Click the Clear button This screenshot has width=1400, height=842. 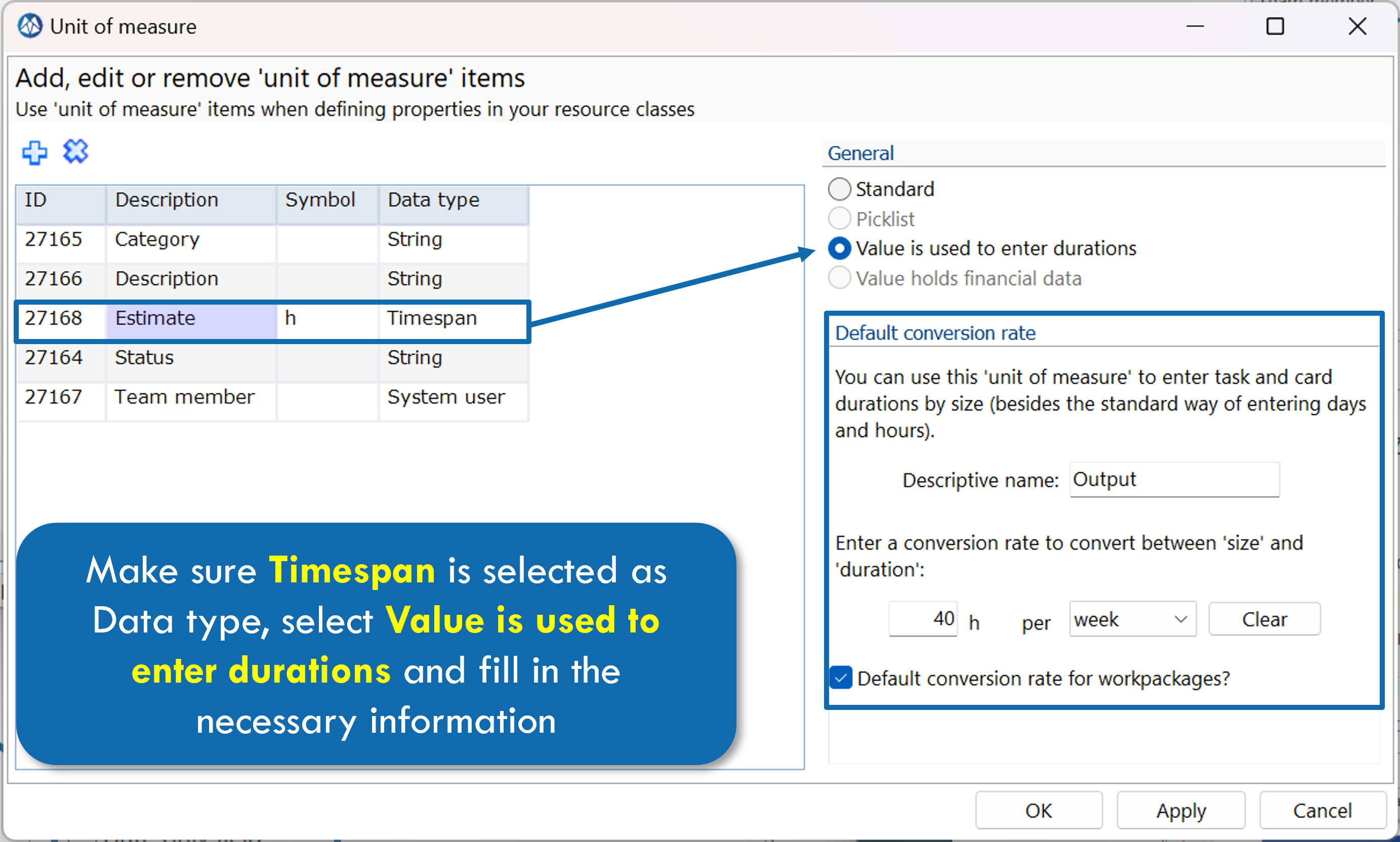click(x=1264, y=619)
